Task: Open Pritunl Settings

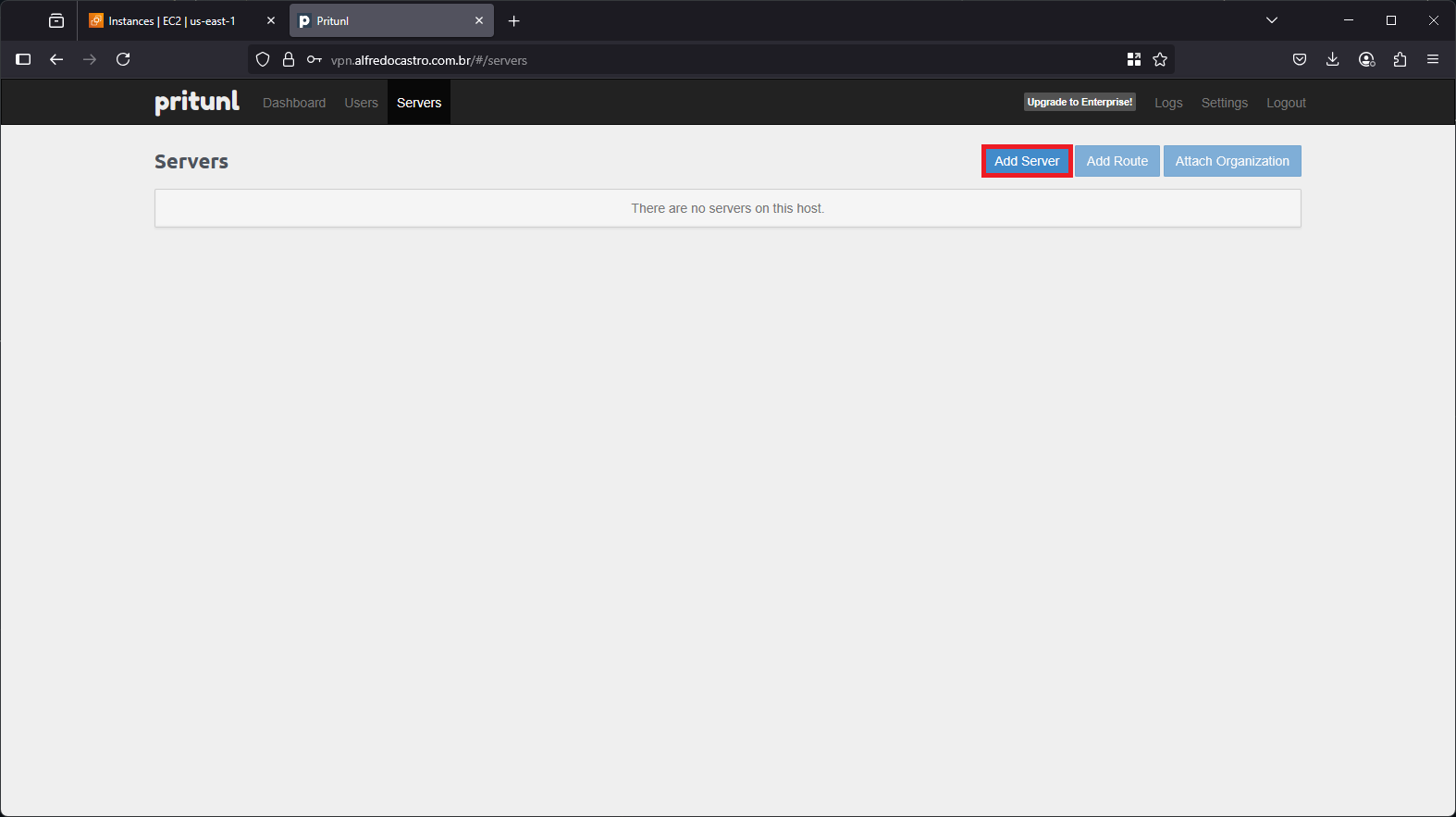Action: 1225,103
